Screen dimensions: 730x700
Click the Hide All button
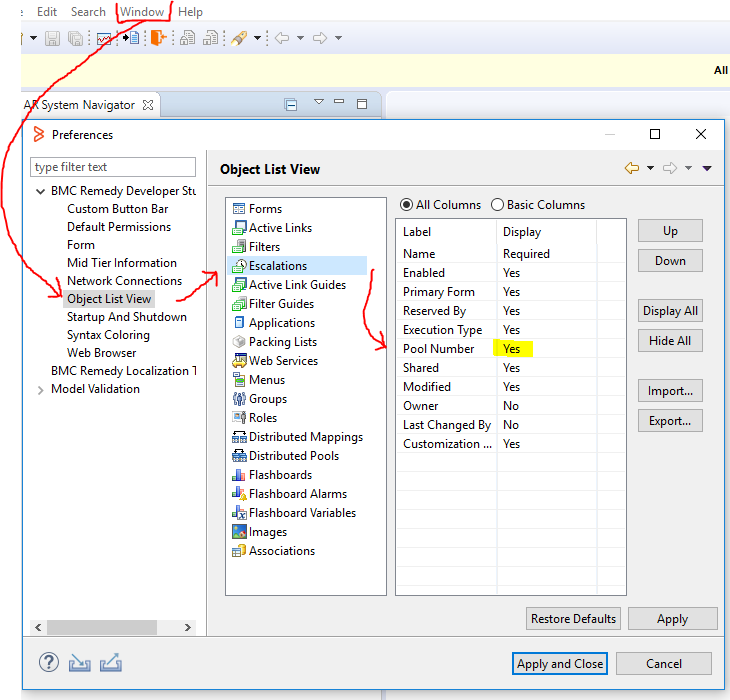point(670,341)
